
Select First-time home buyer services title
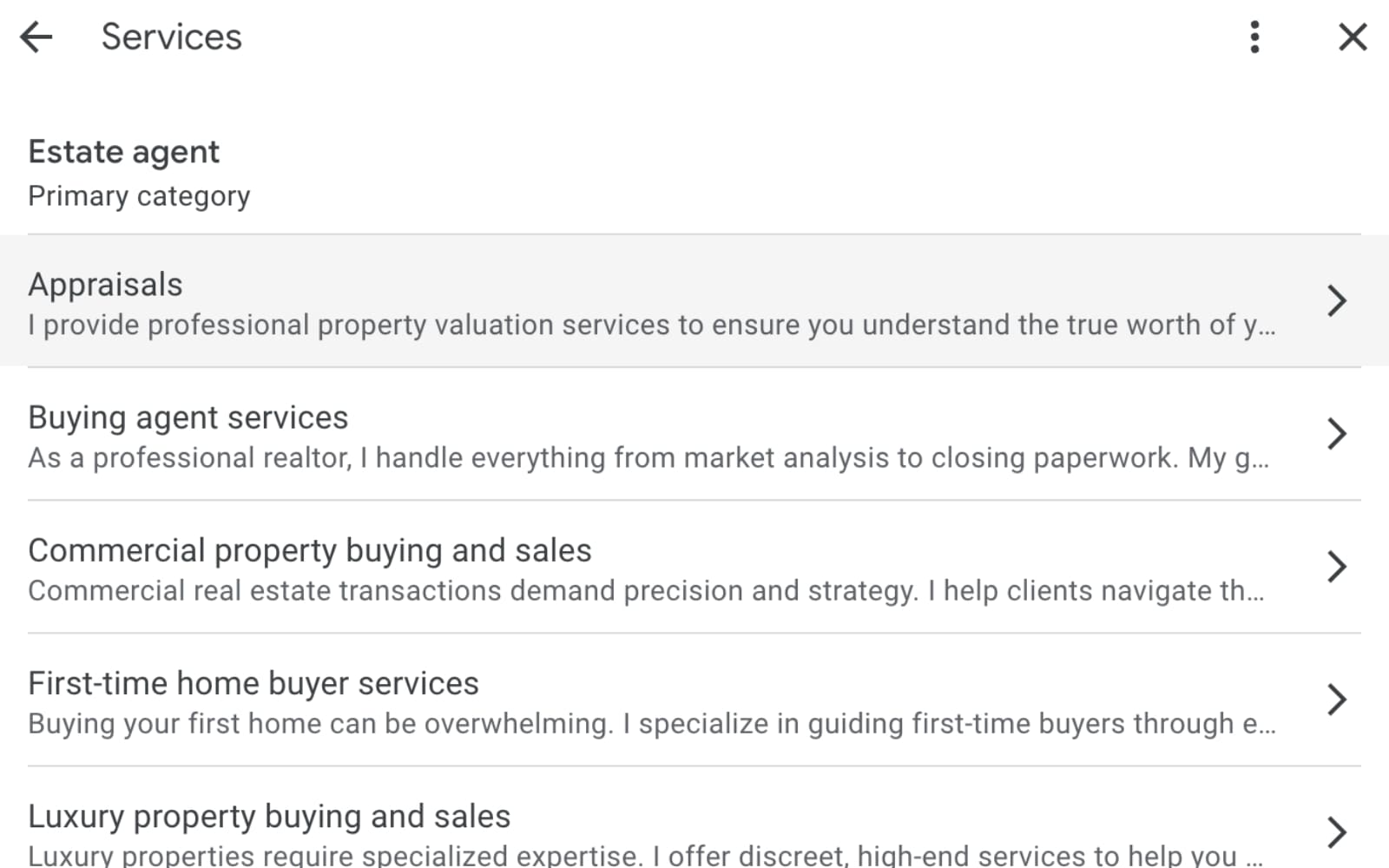[253, 683]
